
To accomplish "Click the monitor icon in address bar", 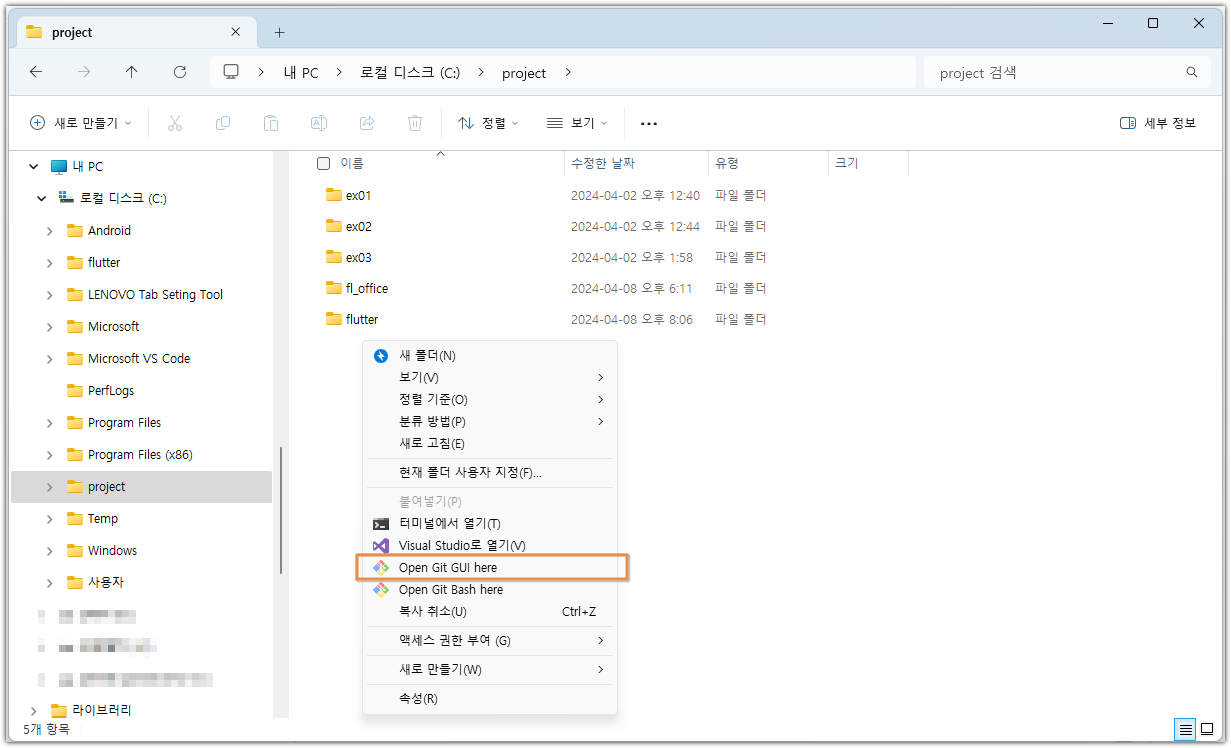I will pos(232,72).
